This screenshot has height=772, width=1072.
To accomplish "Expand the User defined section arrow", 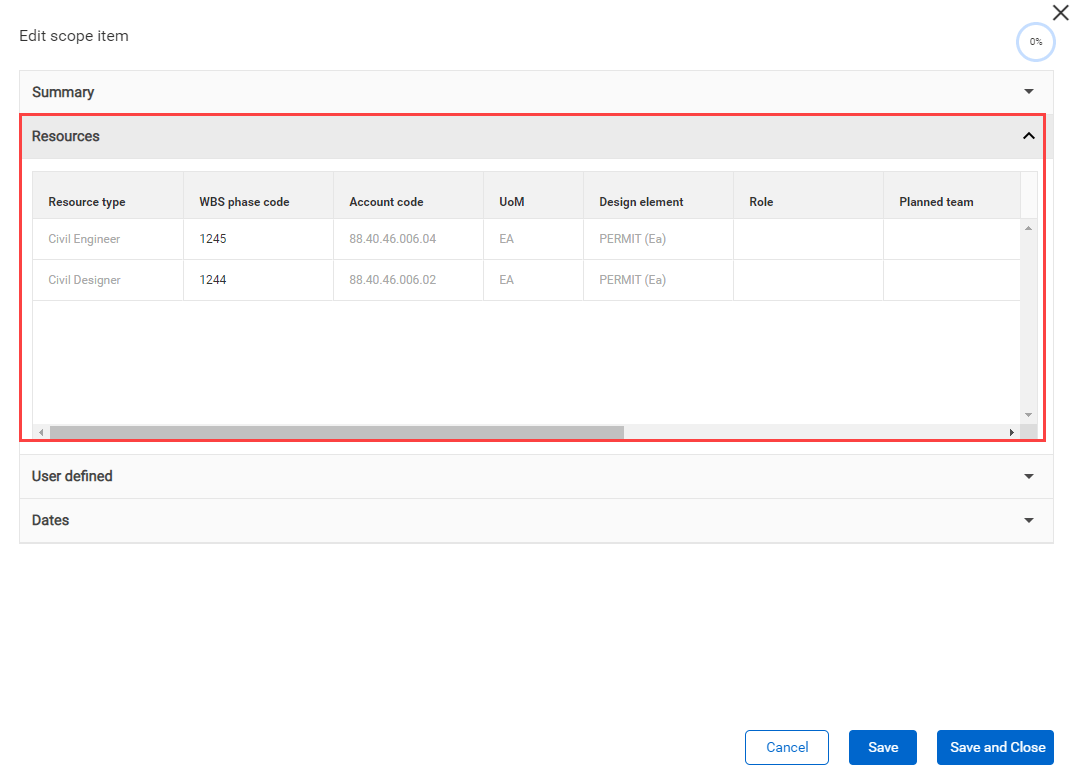I will [x=1028, y=476].
